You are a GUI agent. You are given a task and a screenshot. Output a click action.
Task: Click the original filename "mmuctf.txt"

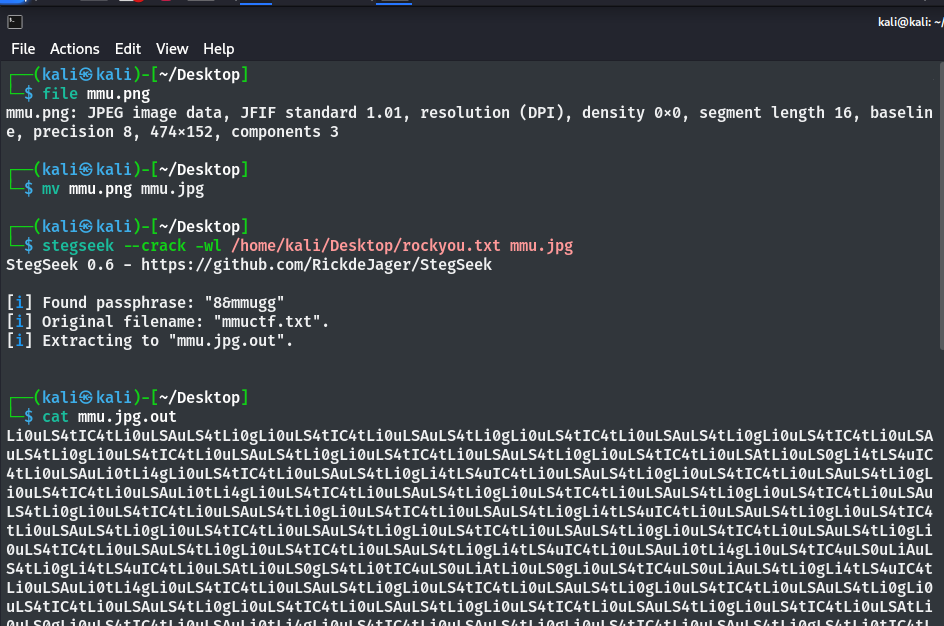pyautogui.click(x=267, y=322)
